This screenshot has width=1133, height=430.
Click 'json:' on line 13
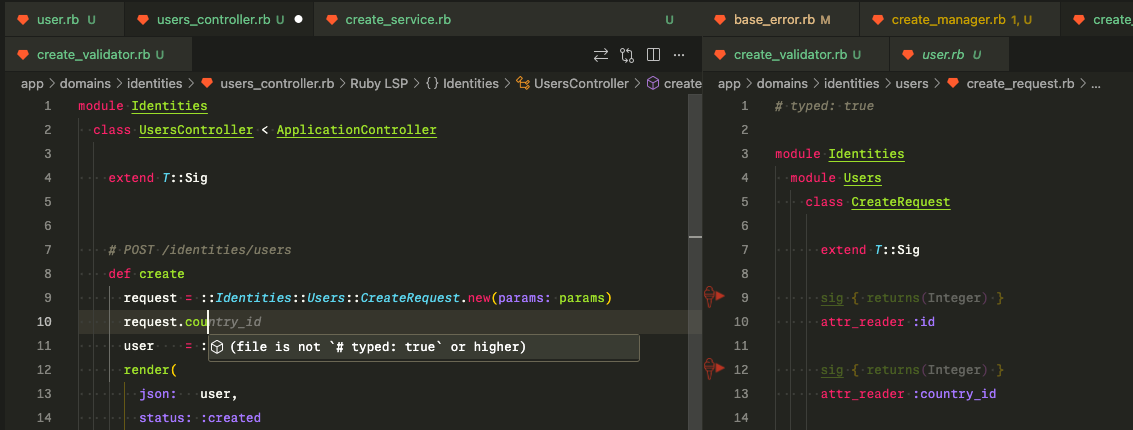[158, 394]
